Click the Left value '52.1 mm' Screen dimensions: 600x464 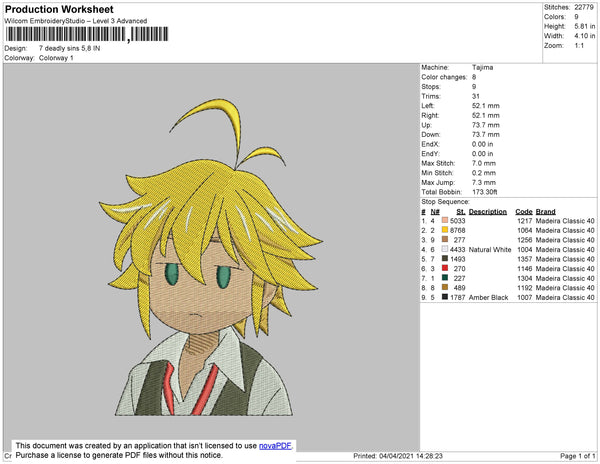click(486, 106)
